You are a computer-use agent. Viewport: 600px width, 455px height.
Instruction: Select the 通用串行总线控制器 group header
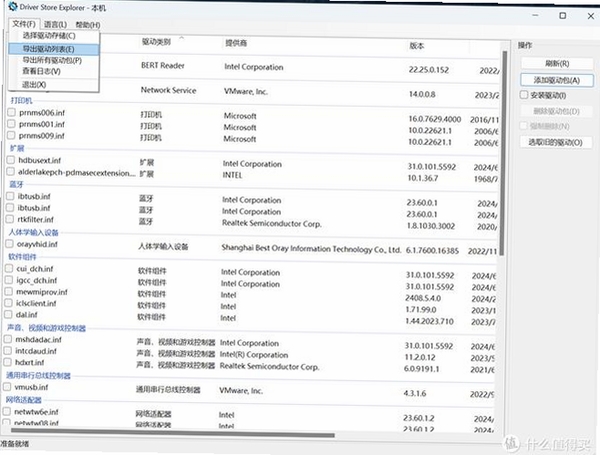point(38,375)
